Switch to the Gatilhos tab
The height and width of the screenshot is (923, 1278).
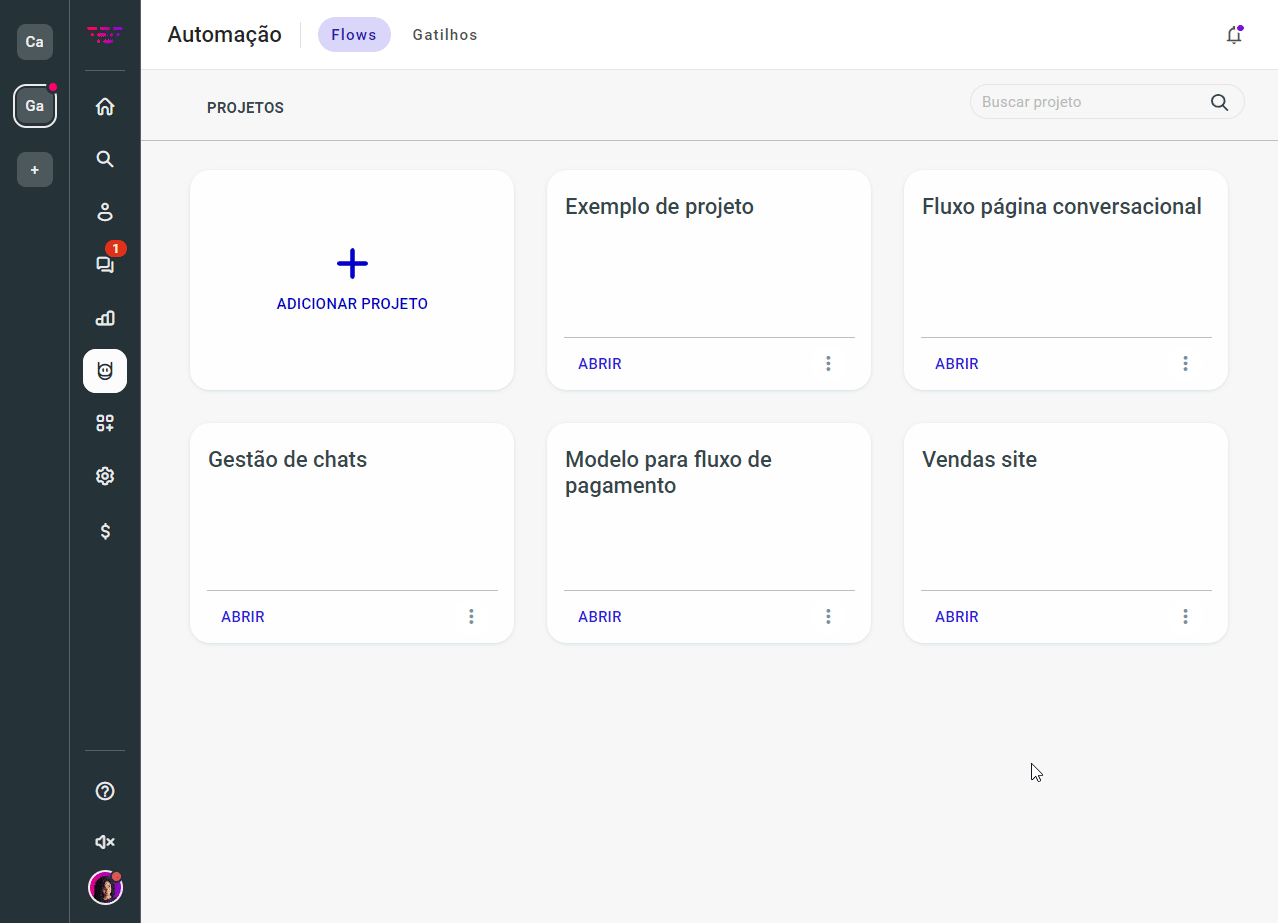pos(445,35)
